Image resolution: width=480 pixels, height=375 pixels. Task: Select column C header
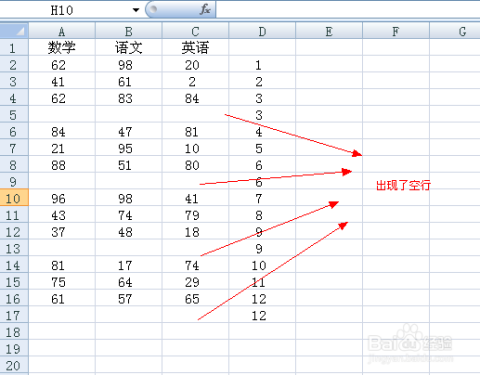point(195,31)
